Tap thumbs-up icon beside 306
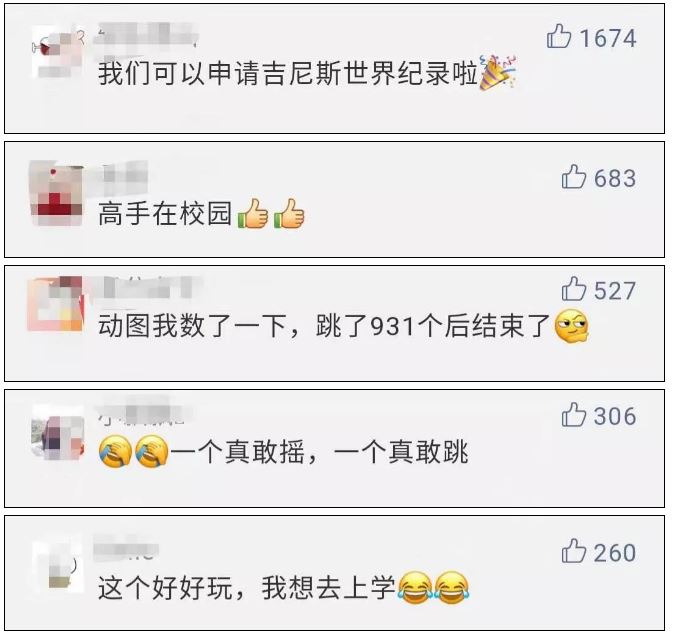The height and width of the screenshot is (637, 675). click(574, 414)
